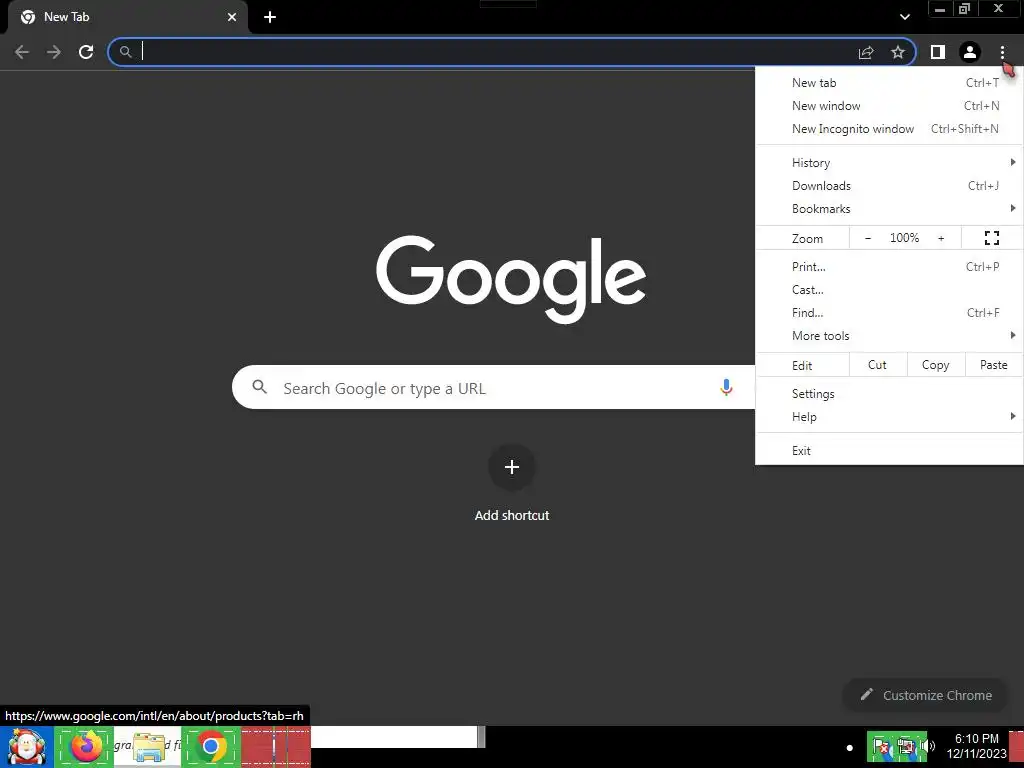This screenshot has height=768, width=1024.
Task: Decrease zoom with the minus button
Action: (x=868, y=238)
